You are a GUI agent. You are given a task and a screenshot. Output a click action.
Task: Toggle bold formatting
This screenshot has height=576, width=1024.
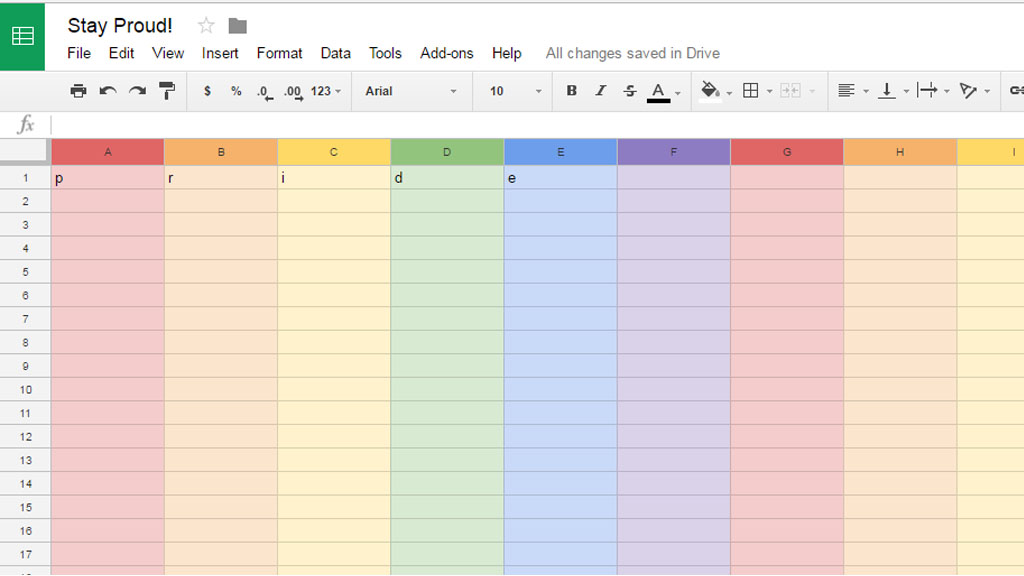tap(571, 90)
